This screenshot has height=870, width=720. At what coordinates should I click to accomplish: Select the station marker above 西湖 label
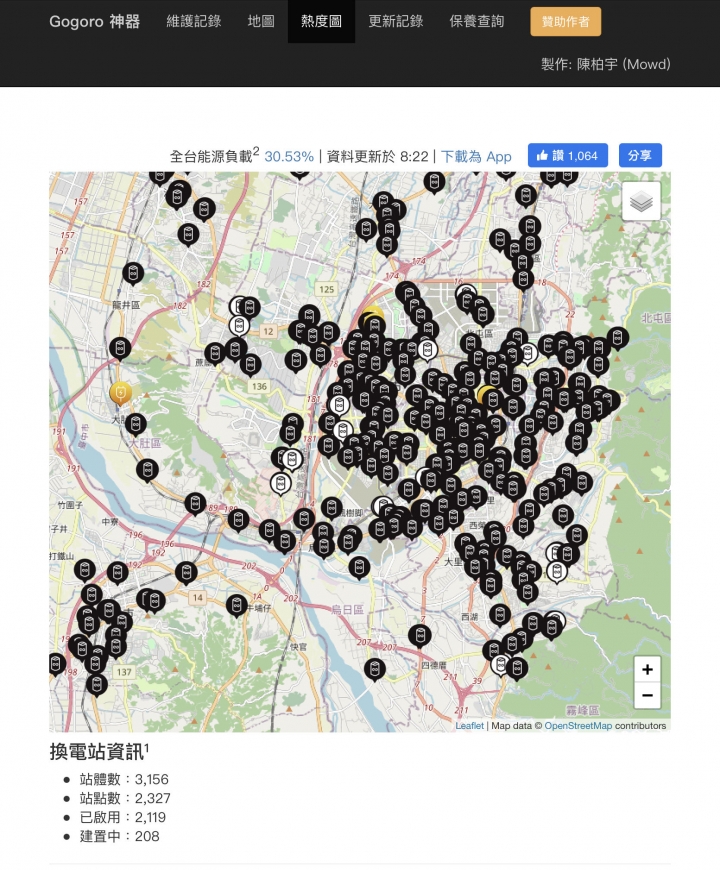500,615
